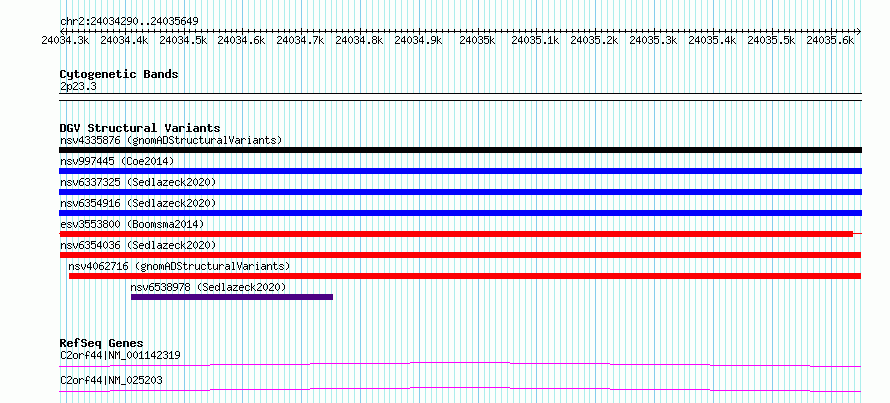Open nsv6337325 (Sedlazeck2020) label
This screenshot has height=403, width=890.
pos(138,182)
